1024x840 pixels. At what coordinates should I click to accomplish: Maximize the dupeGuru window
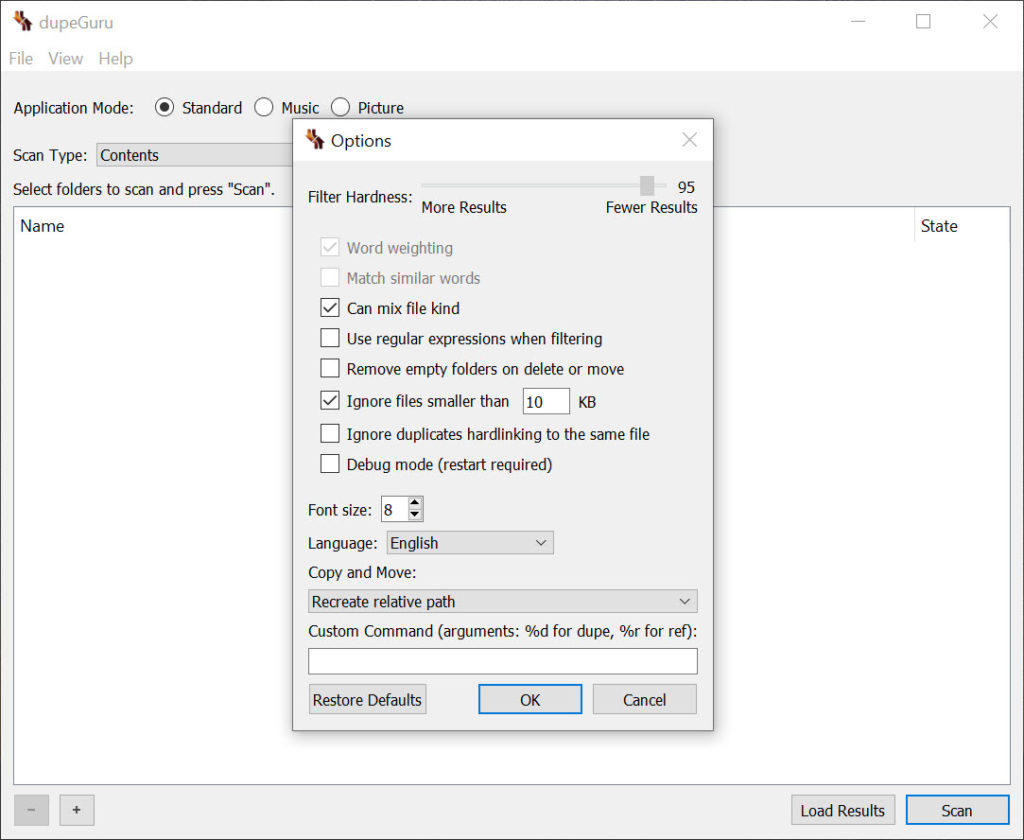923,22
